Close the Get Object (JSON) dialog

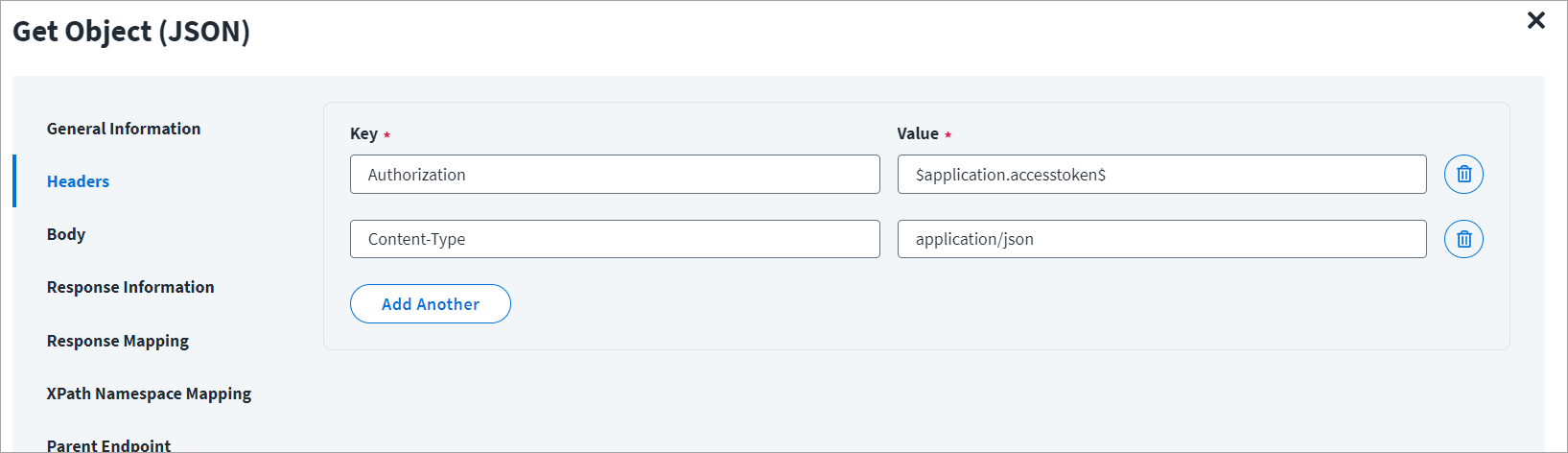tap(1535, 20)
